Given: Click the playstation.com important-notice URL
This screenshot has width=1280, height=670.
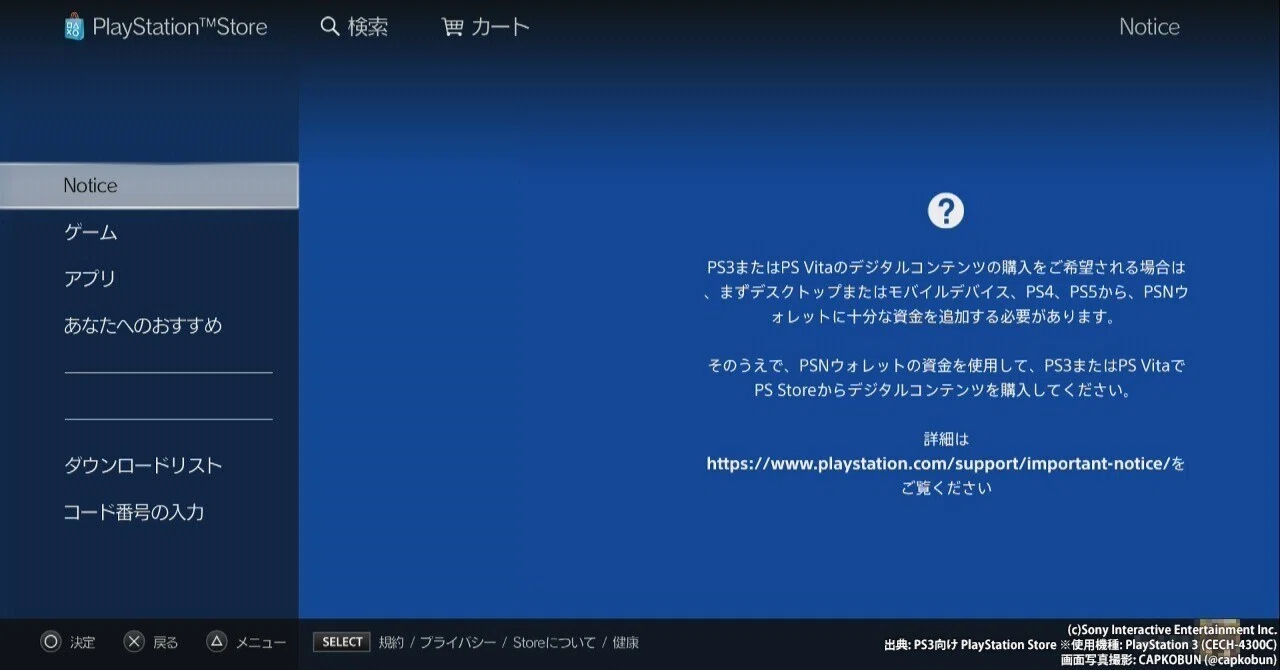Looking at the screenshot, I should pos(938,464).
